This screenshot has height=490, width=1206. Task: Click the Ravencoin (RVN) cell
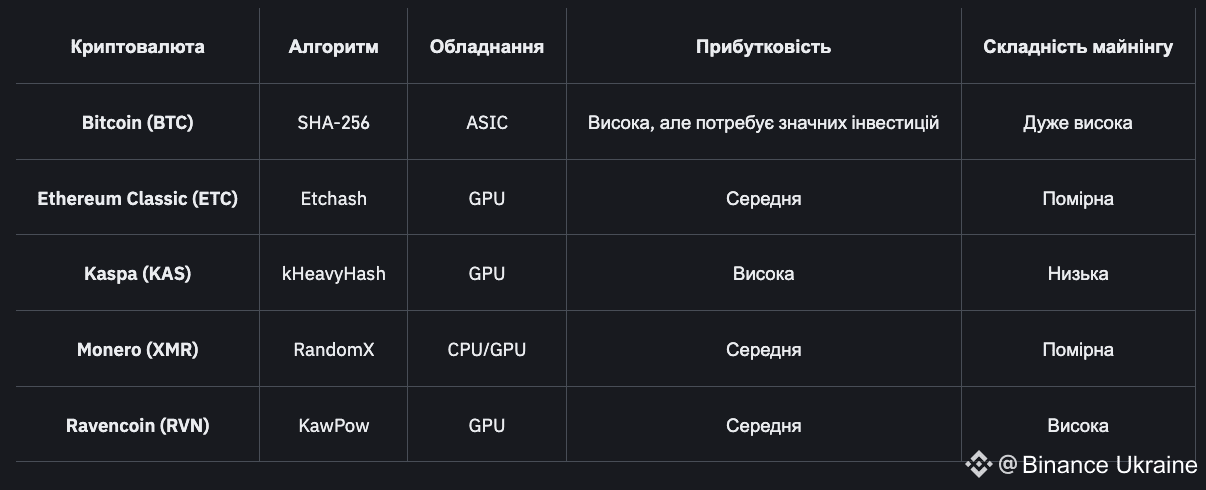pos(138,426)
